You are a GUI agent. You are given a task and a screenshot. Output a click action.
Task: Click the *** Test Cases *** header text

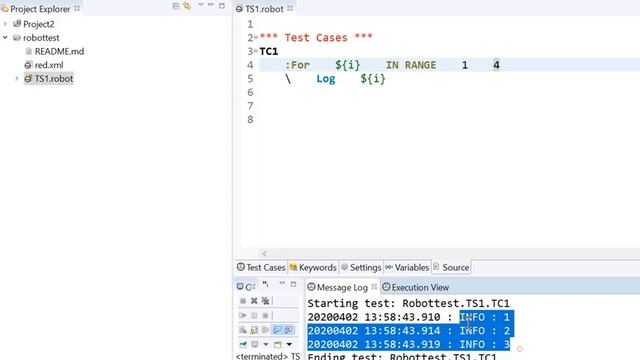click(316, 38)
